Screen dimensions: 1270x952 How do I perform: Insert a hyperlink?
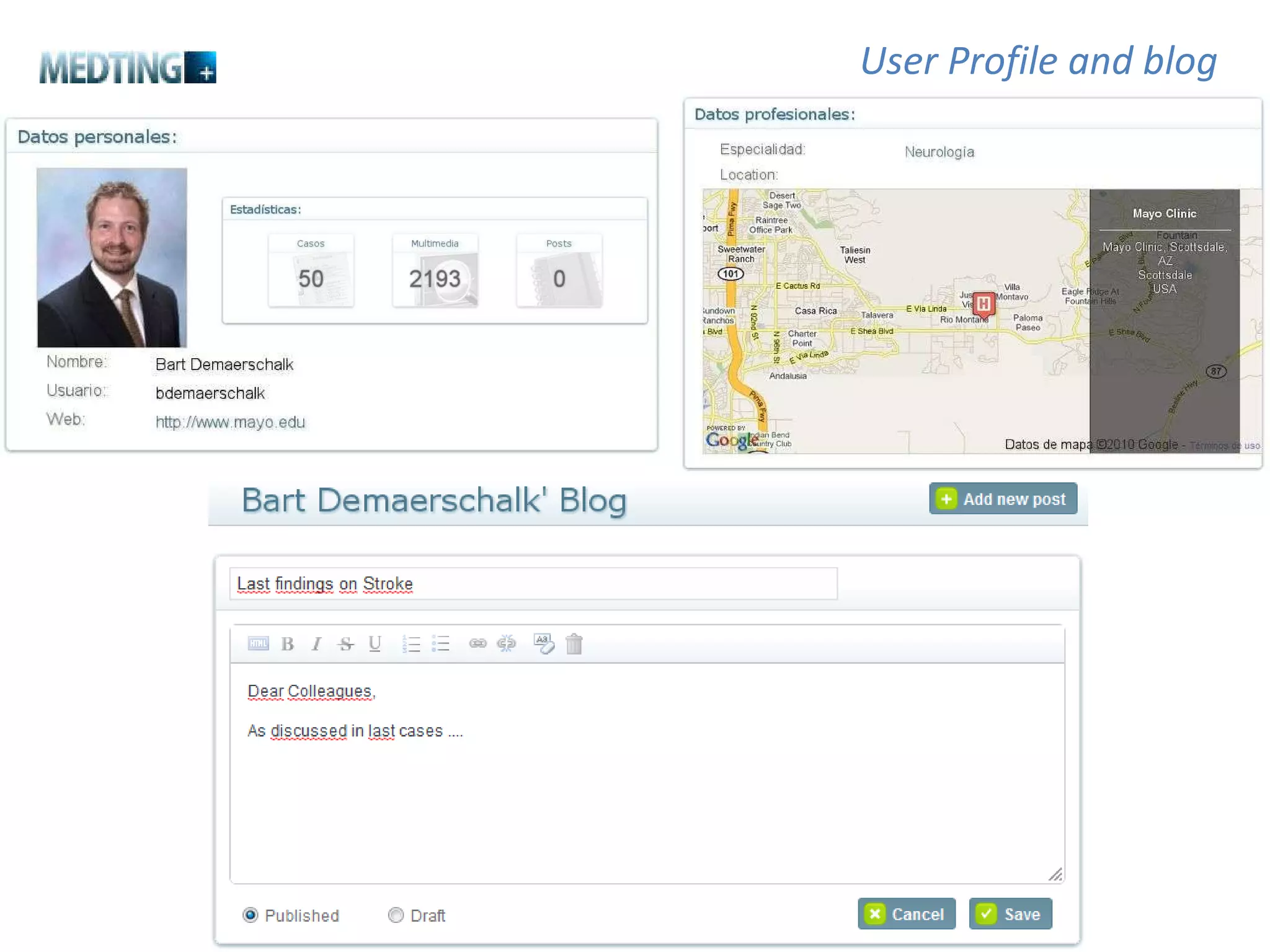(x=477, y=643)
